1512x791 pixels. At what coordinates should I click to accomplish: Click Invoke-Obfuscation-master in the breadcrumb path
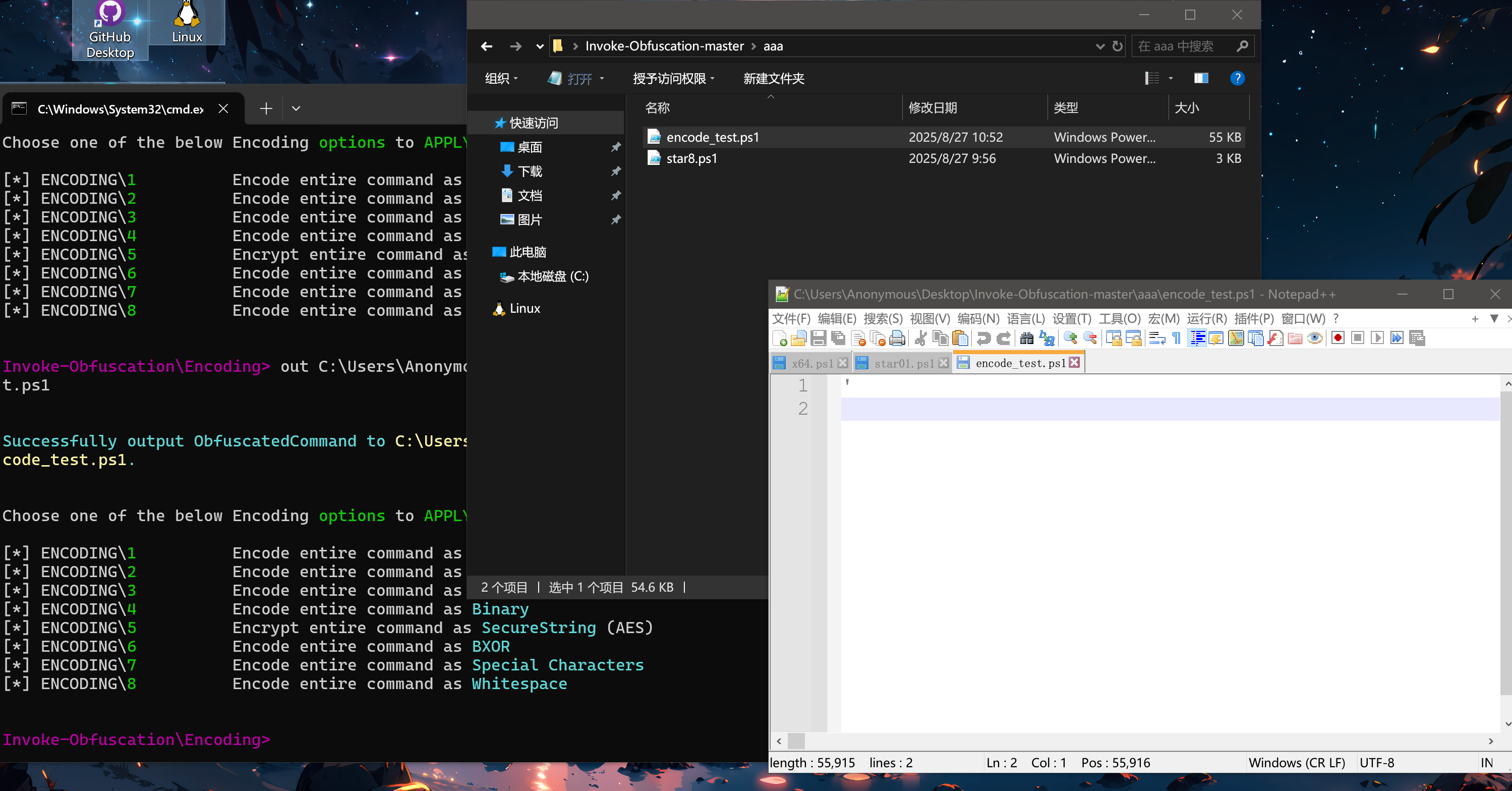click(664, 46)
